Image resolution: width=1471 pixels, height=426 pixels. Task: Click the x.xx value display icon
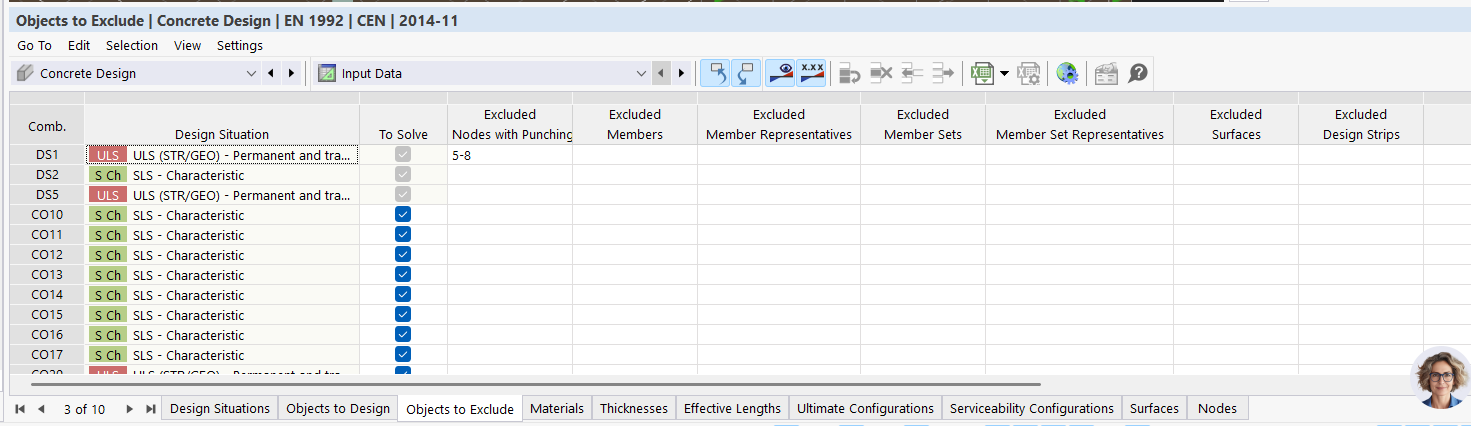pos(811,73)
